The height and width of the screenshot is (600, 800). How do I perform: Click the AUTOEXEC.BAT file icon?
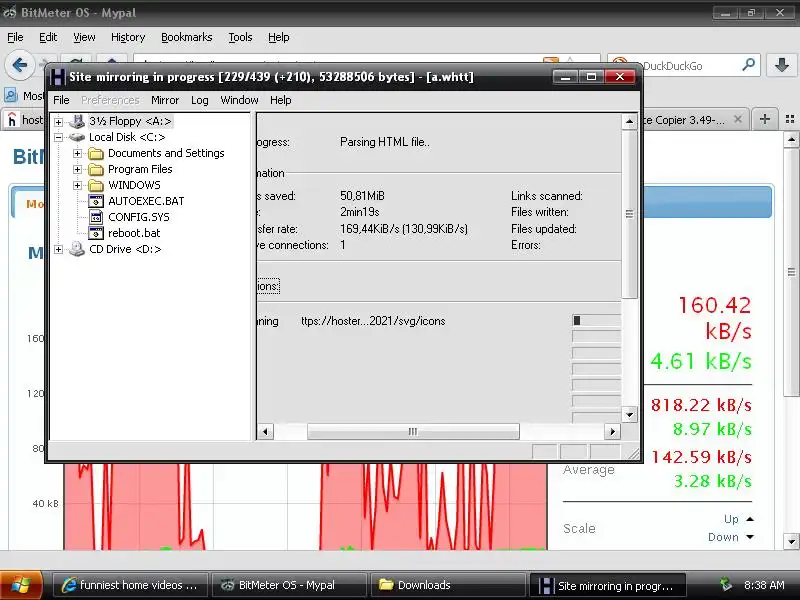(96, 201)
